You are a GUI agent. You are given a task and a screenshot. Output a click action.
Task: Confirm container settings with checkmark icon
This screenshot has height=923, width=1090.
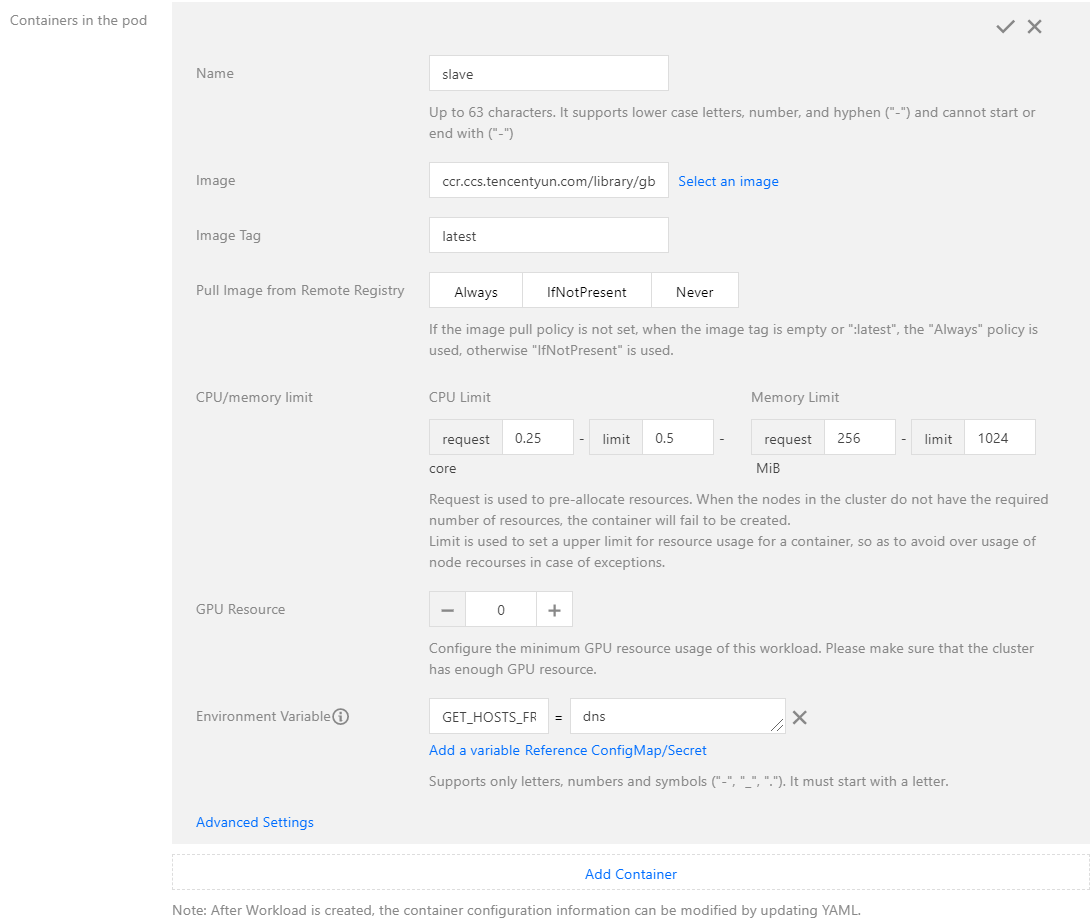[x=1005, y=27]
